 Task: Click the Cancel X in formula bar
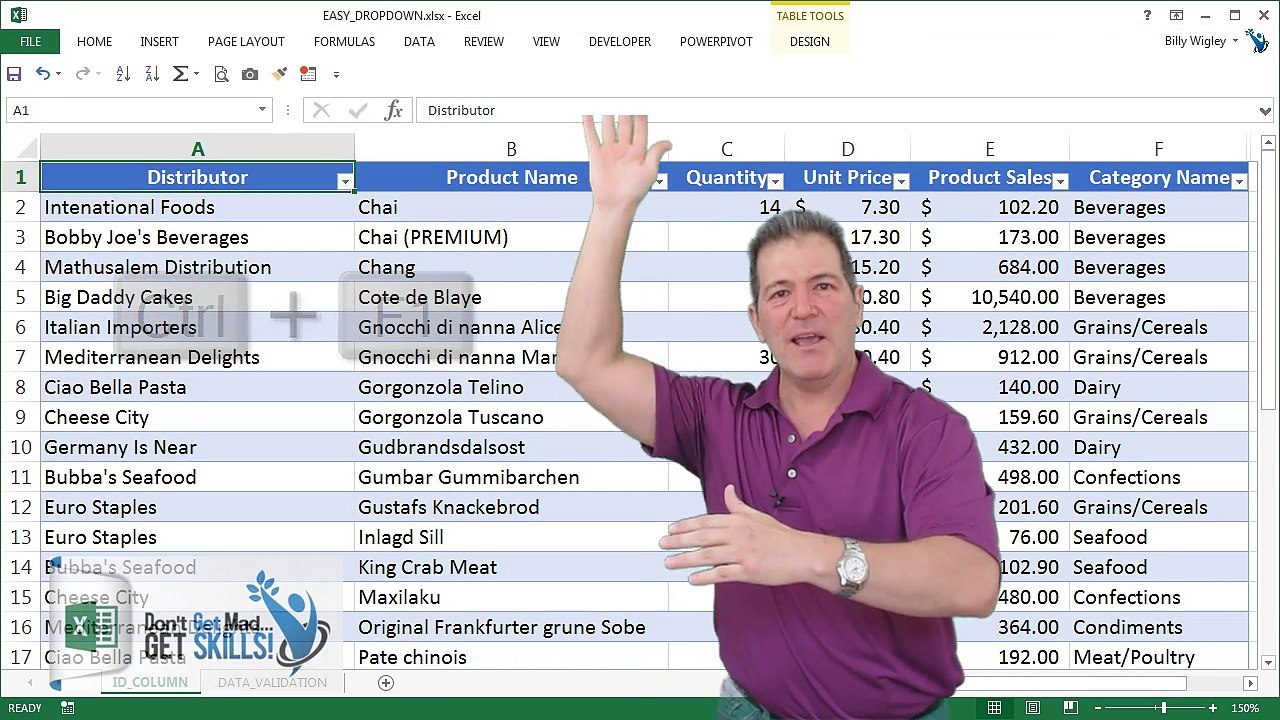click(321, 110)
